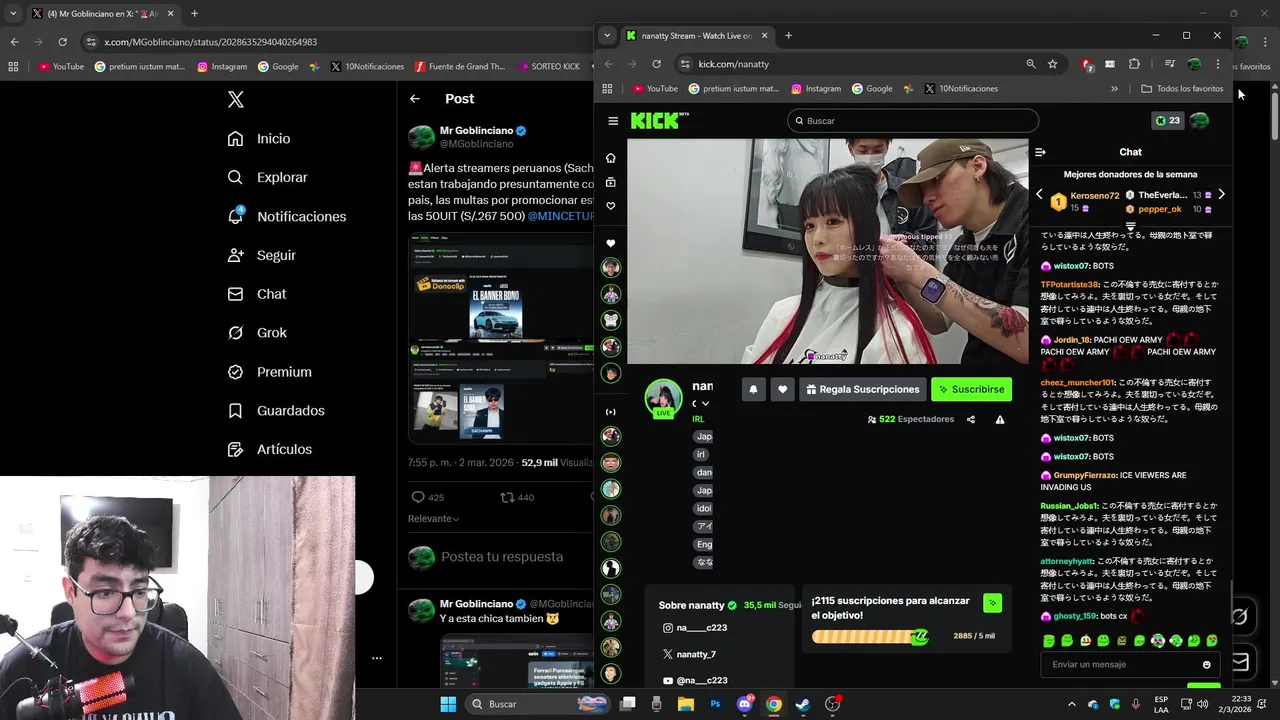Image resolution: width=1280 pixels, height=720 pixels.
Task: Expand the donors leaderboard handle
Action: pos(1131,227)
